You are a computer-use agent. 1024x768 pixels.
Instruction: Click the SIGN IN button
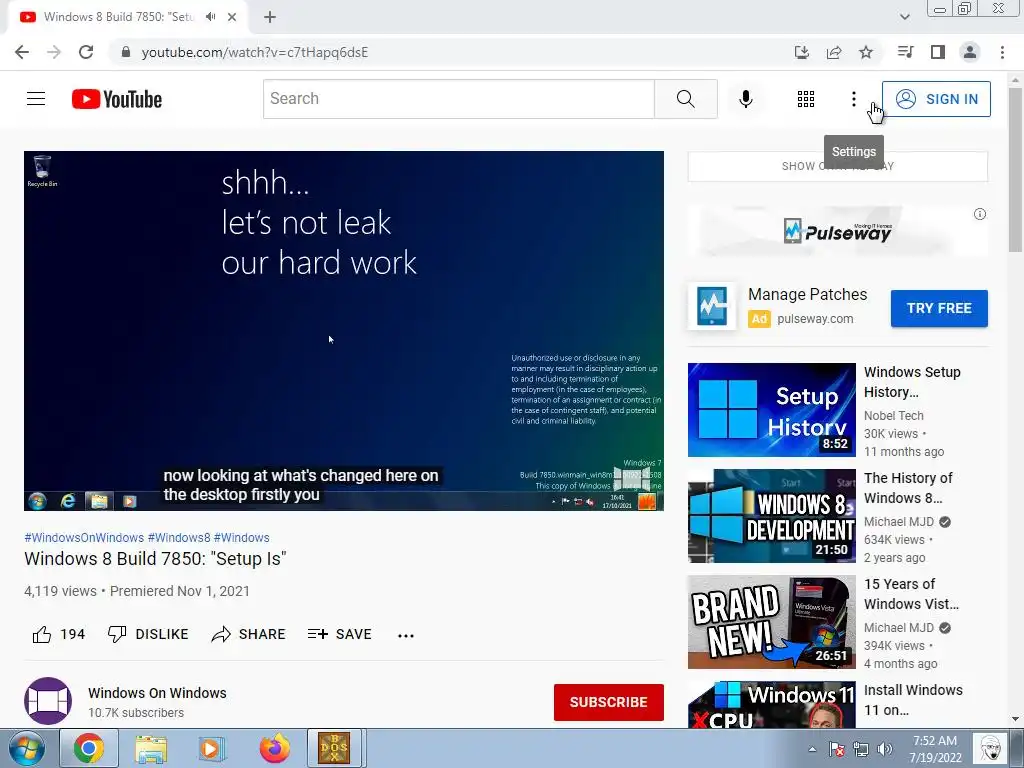[936, 99]
